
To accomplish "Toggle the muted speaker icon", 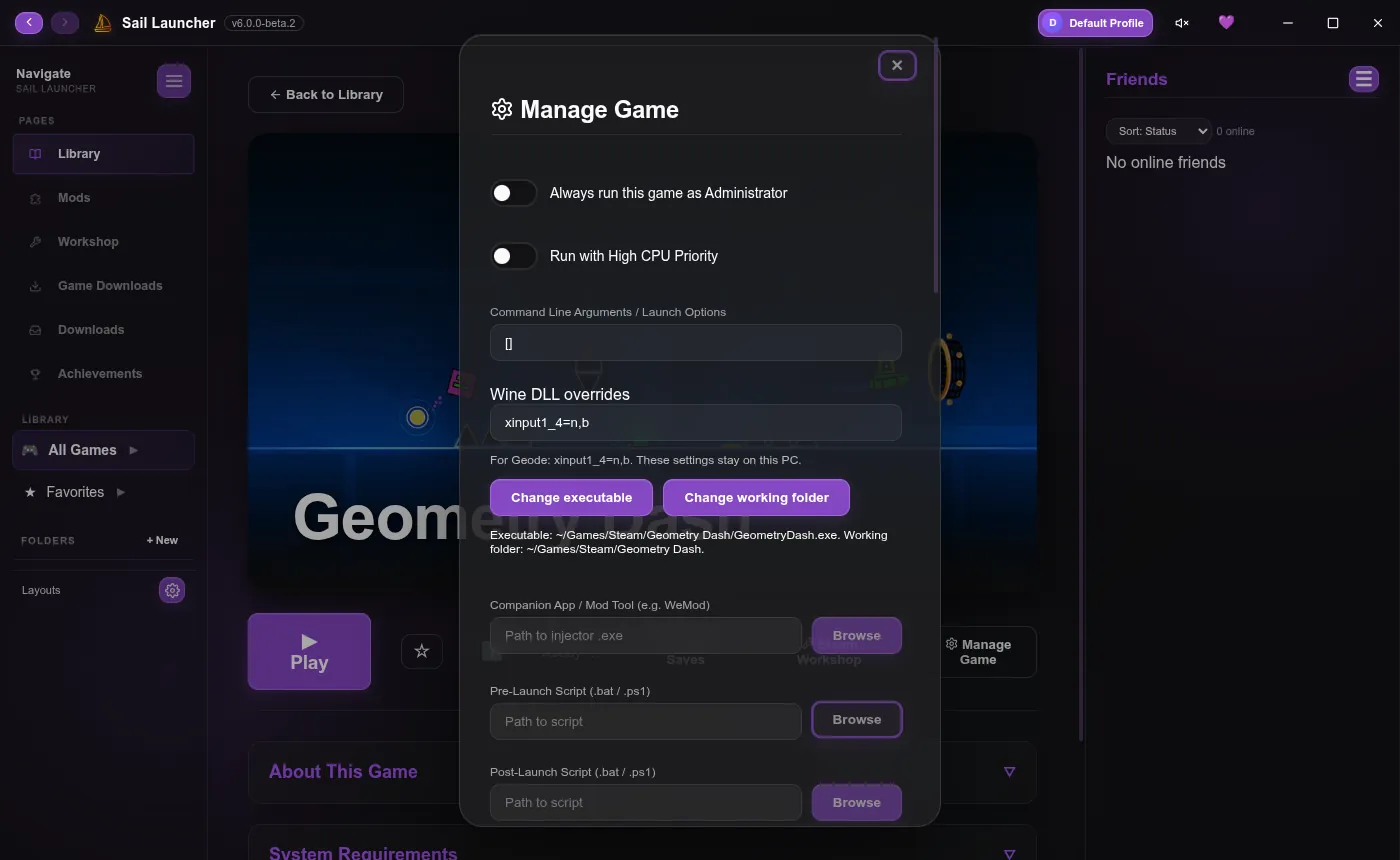I will click(1182, 23).
